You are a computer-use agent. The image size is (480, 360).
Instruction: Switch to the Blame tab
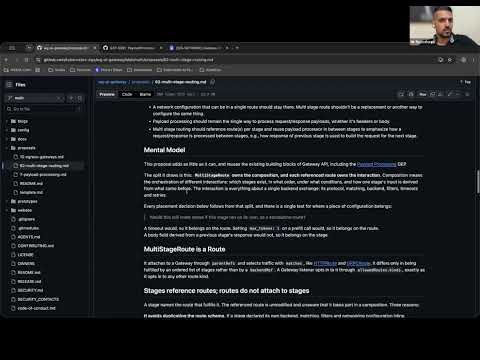[145, 94]
